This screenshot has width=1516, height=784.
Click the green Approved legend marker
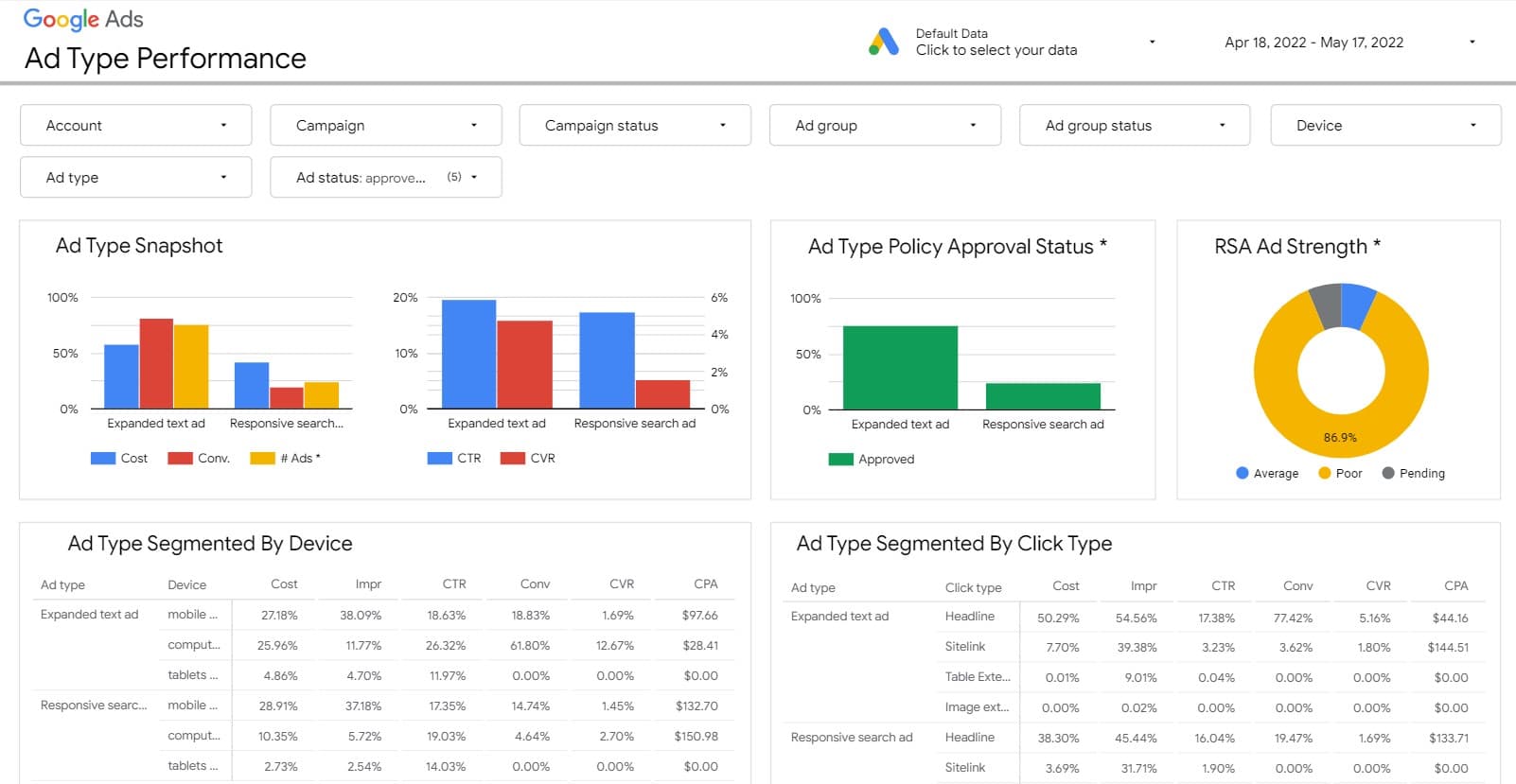pos(840,460)
